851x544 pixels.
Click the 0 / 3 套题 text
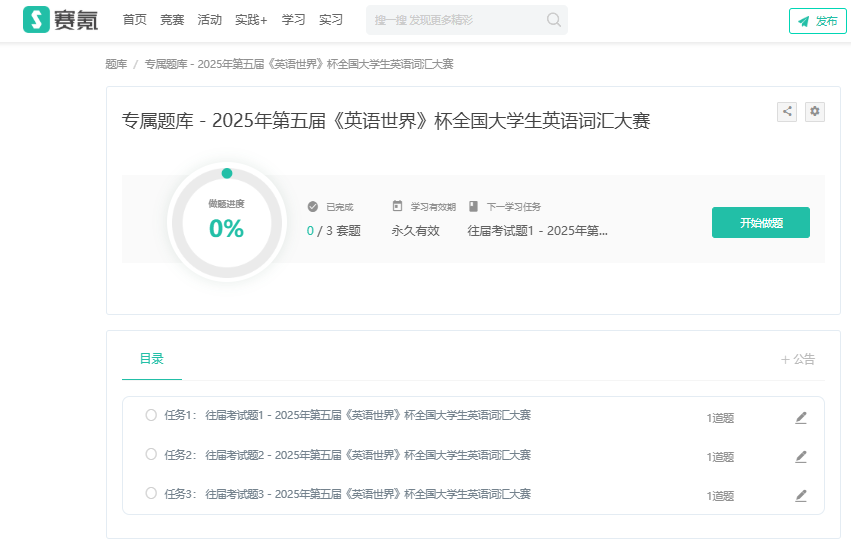334,231
